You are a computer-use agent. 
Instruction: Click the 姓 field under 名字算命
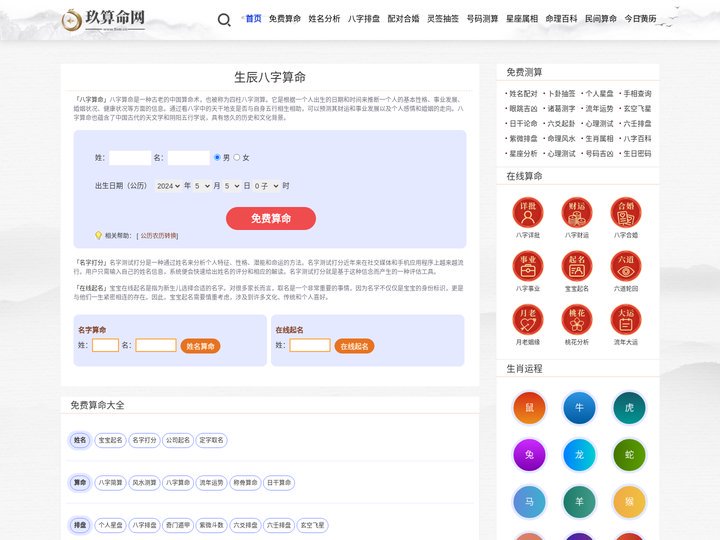pyautogui.click(x=105, y=345)
